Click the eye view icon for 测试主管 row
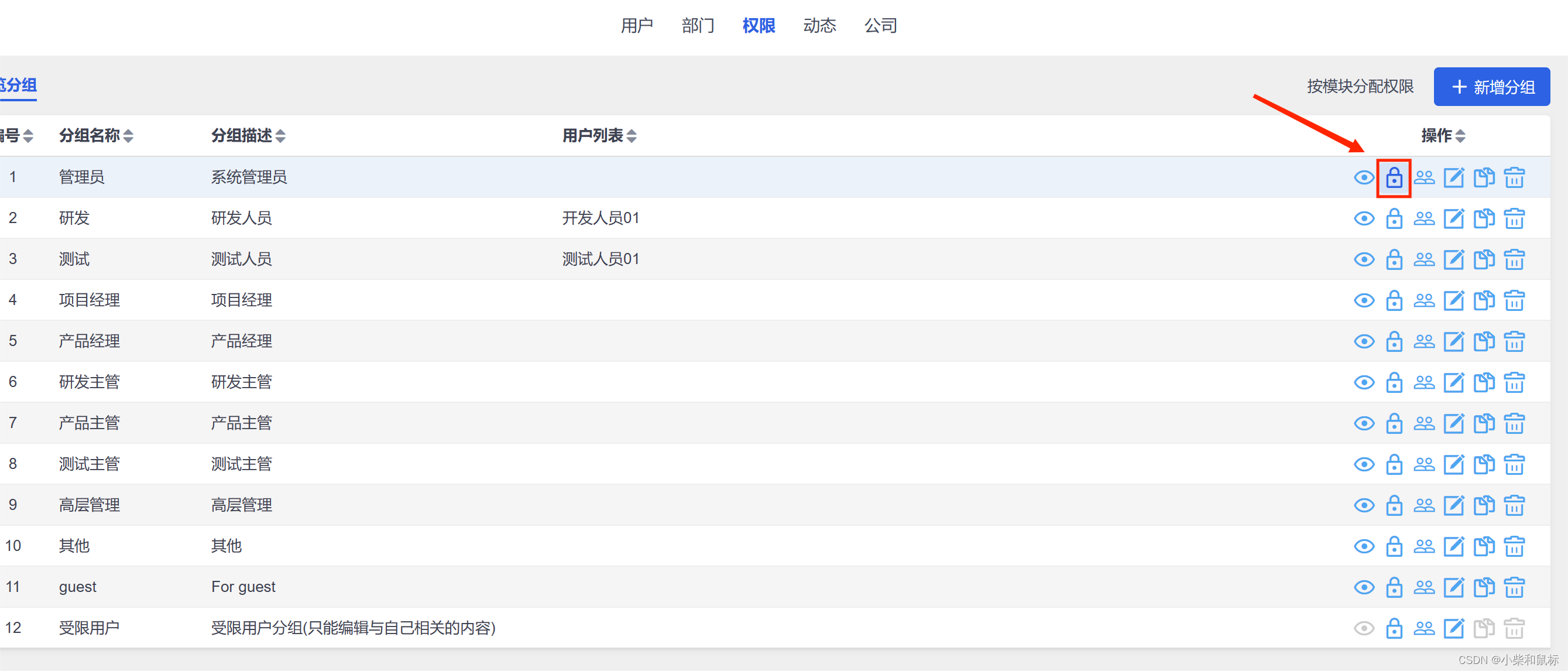This screenshot has height=671, width=1568. pyautogui.click(x=1364, y=464)
